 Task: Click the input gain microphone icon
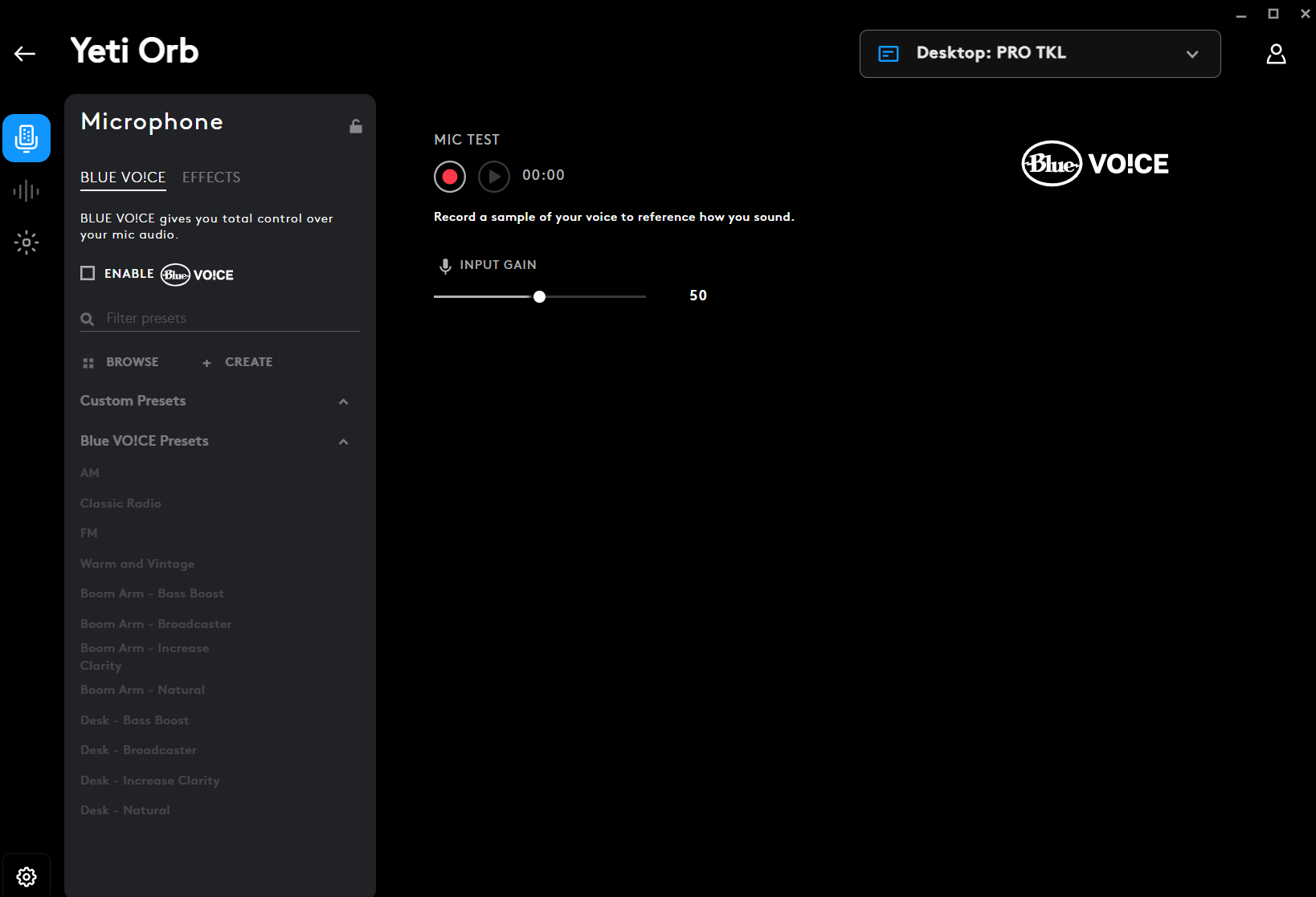coord(445,266)
